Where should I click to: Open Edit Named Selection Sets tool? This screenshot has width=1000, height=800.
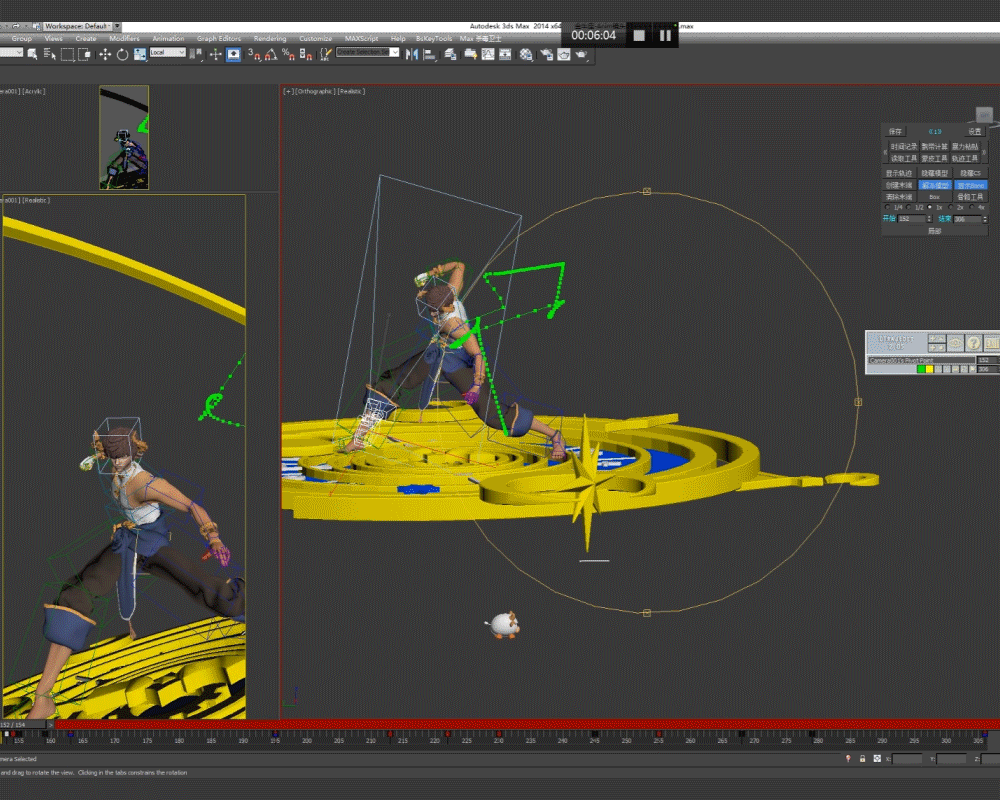[x=326, y=54]
